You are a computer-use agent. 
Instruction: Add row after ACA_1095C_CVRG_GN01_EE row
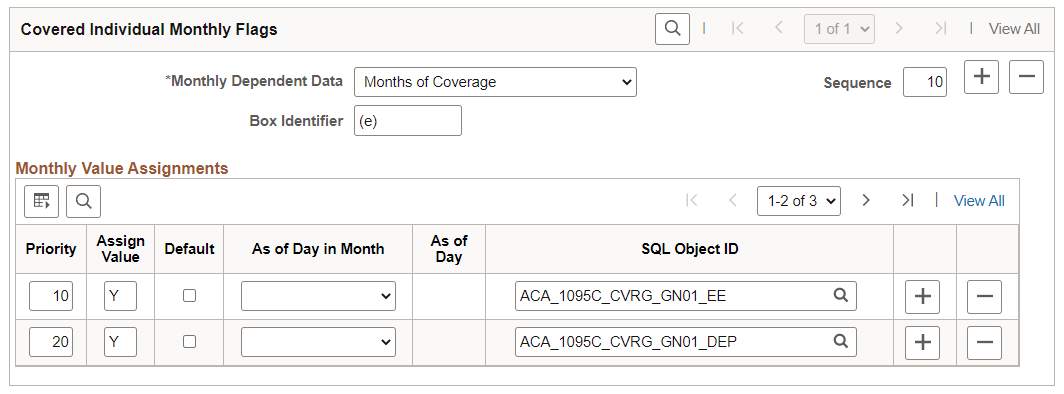922,296
